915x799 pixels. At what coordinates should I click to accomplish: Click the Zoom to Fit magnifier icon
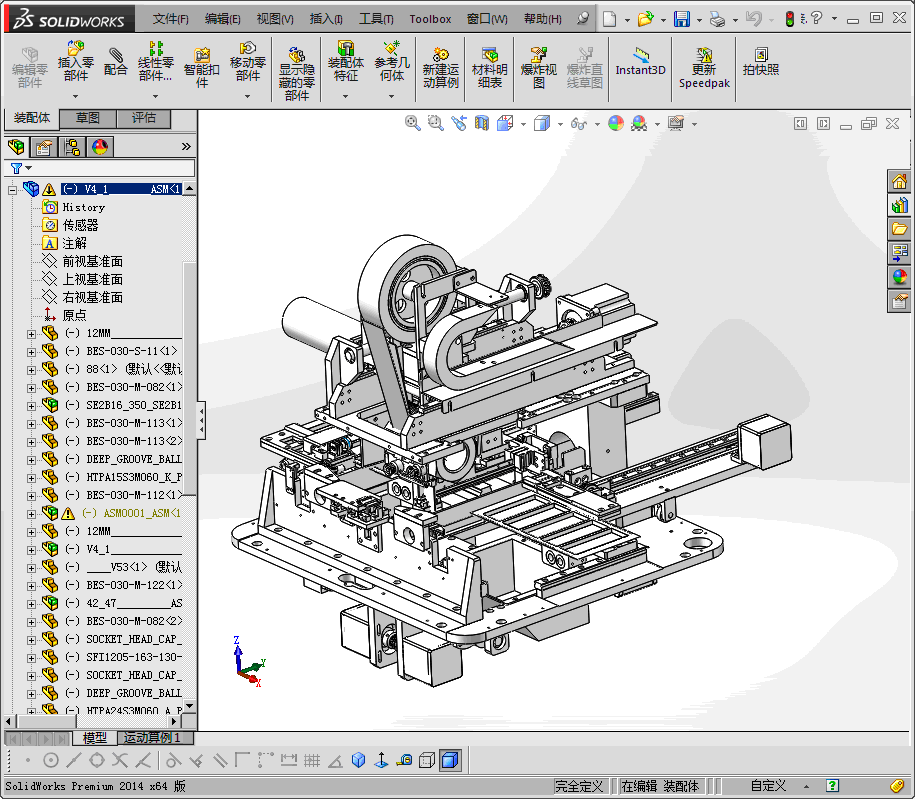412,123
